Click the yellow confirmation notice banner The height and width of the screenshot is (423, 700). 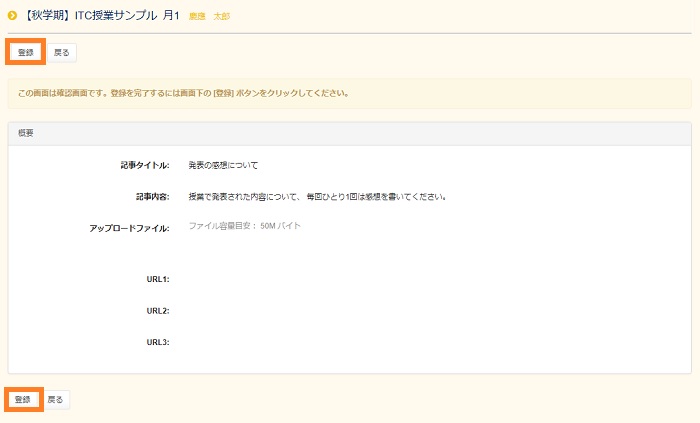click(349, 94)
